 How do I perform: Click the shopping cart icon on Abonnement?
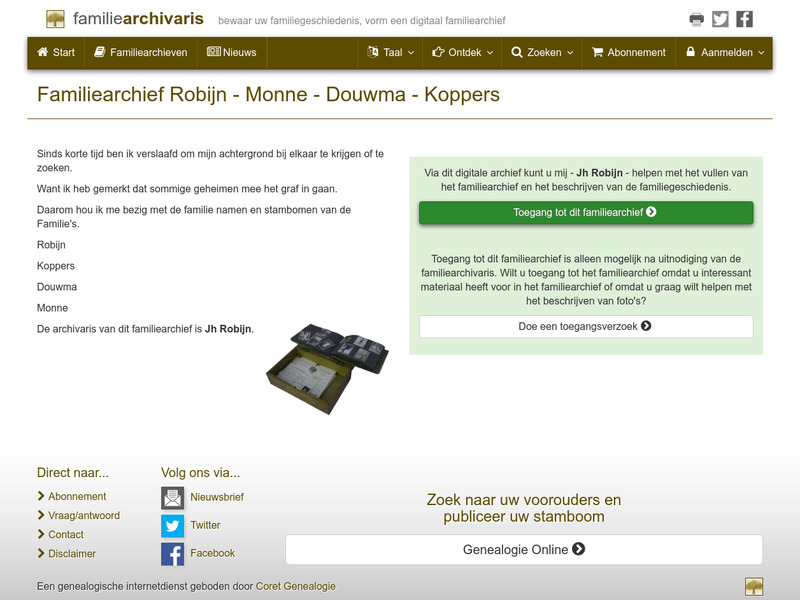(598, 51)
